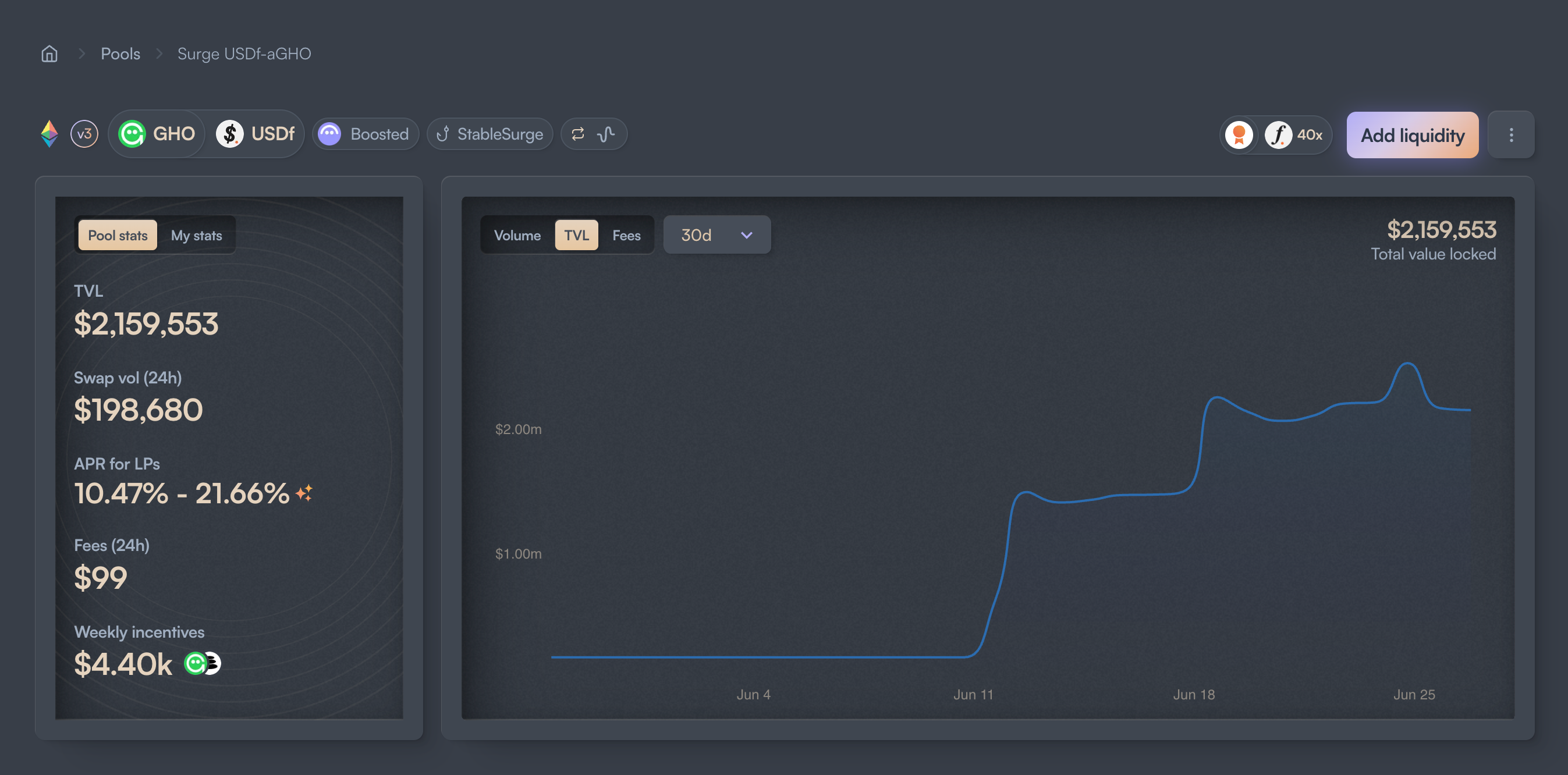Click the APR range 10.47% - 21.66%
The height and width of the screenshot is (775, 1568).
[x=182, y=493]
